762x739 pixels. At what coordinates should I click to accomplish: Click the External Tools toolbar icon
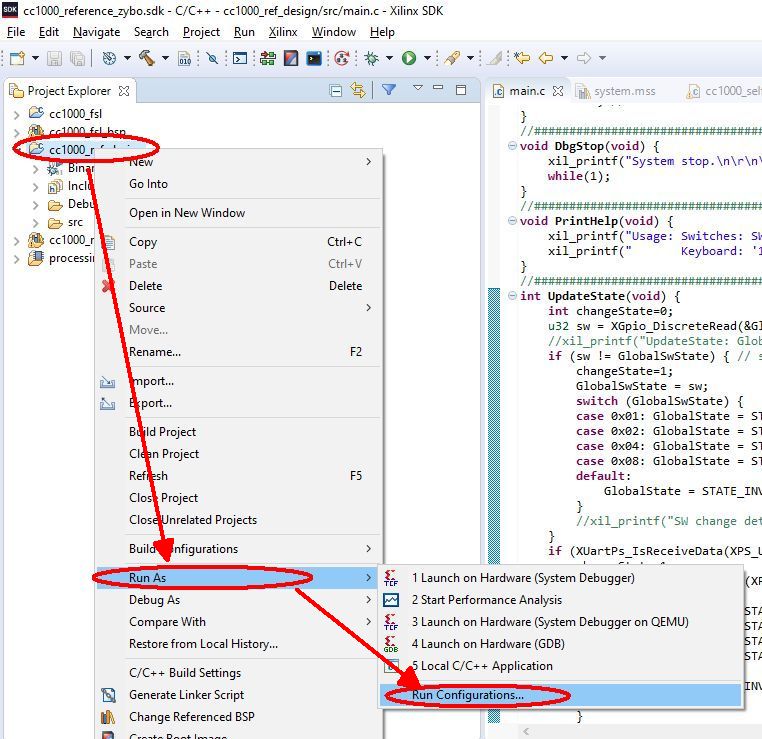pos(451,58)
